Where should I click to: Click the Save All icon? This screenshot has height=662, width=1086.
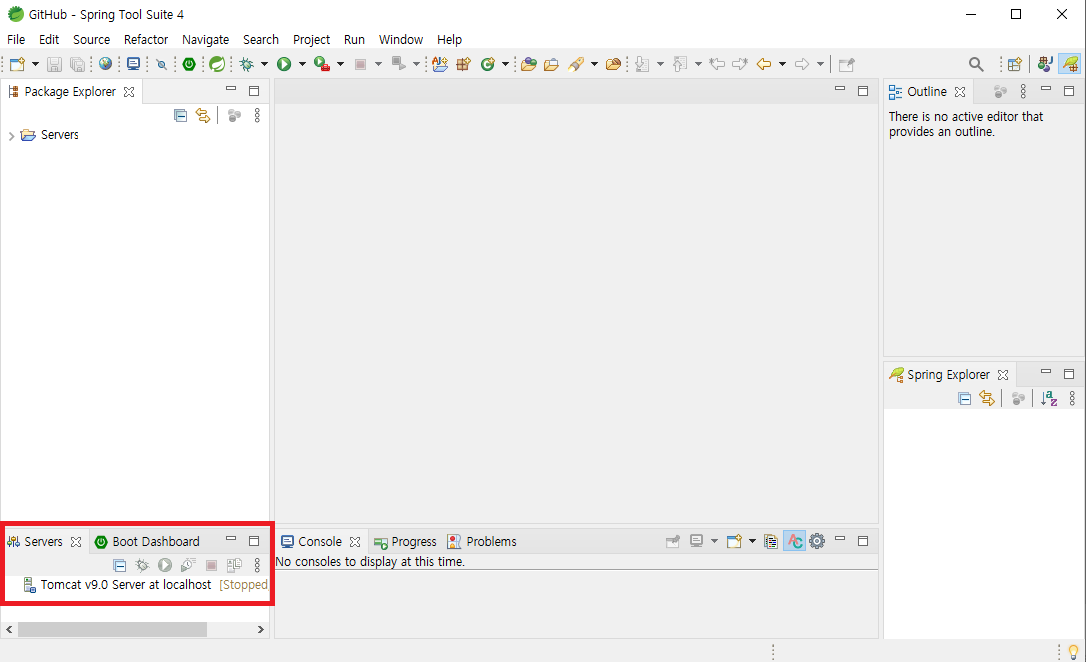coord(78,64)
